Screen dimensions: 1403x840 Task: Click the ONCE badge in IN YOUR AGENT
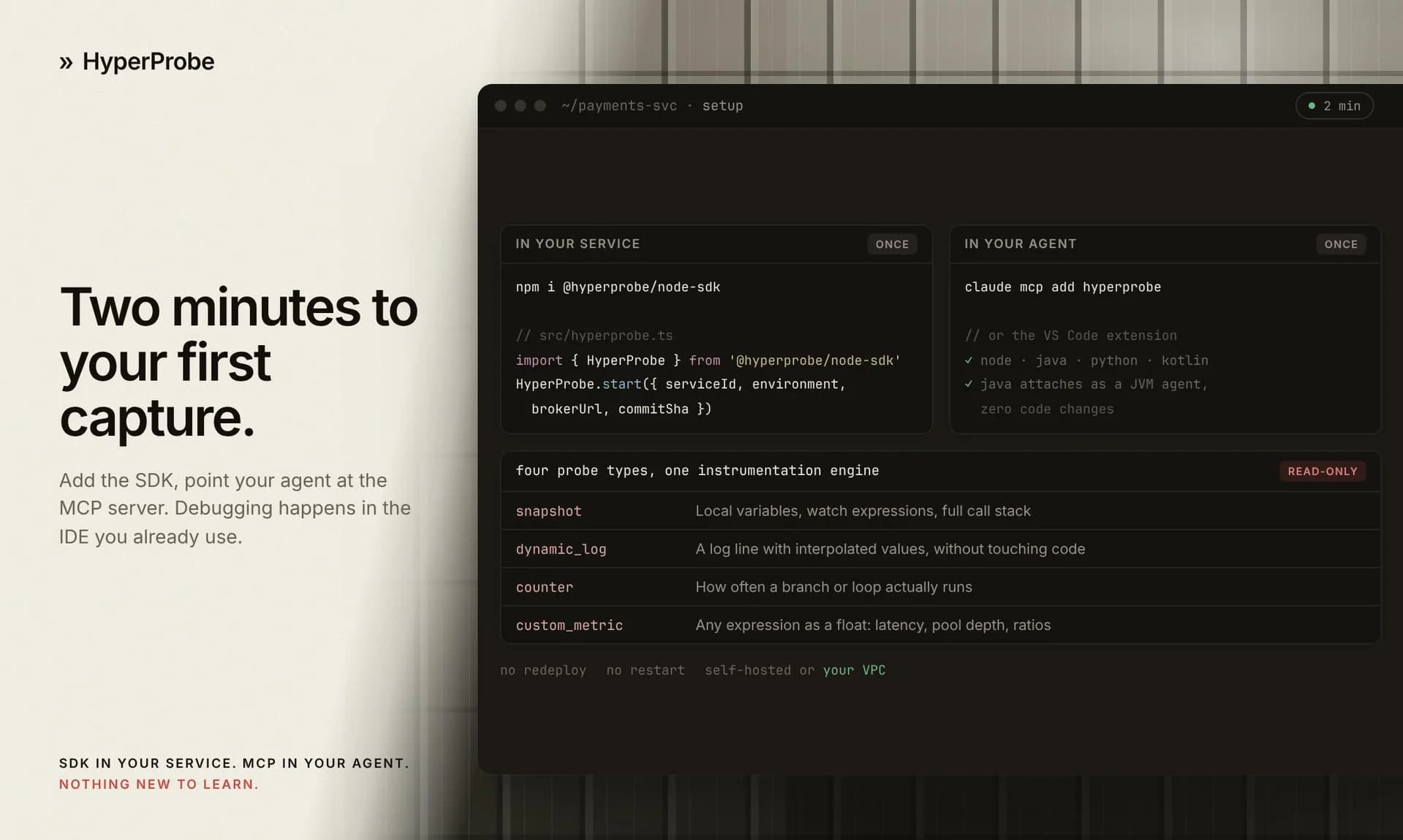(1341, 244)
